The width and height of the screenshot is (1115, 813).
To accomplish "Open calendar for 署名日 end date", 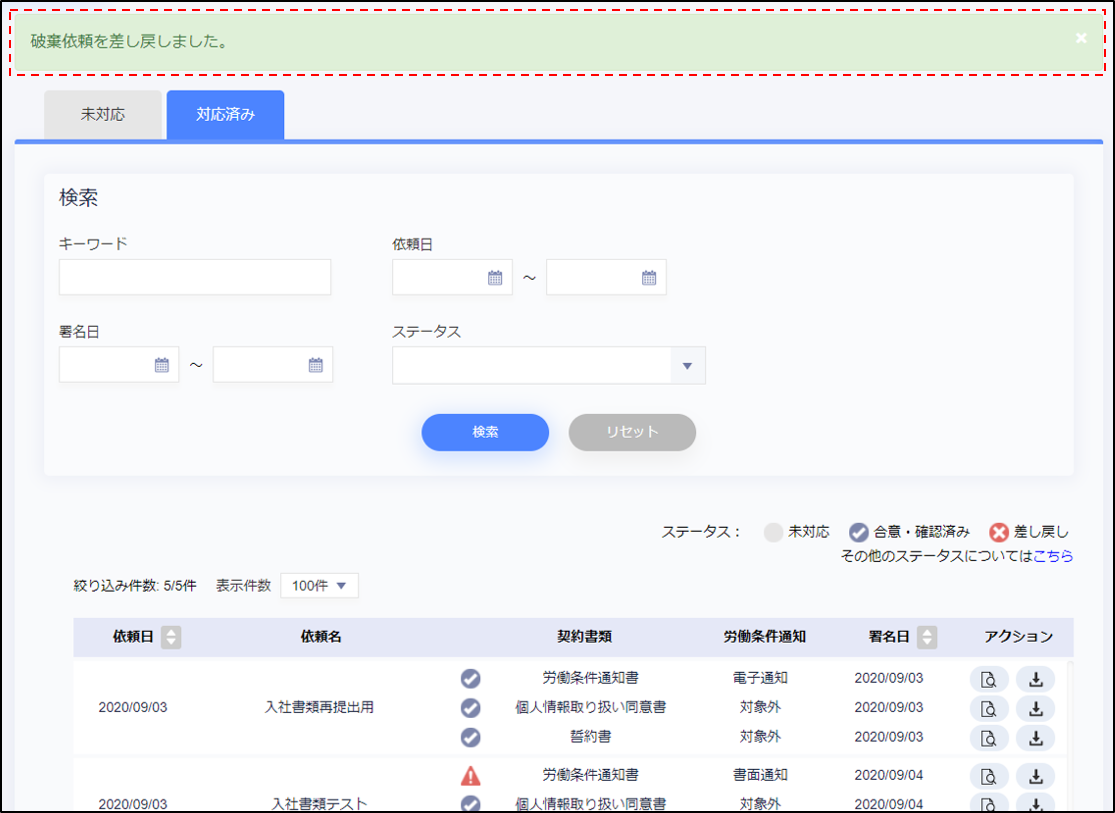I will [316, 365].
